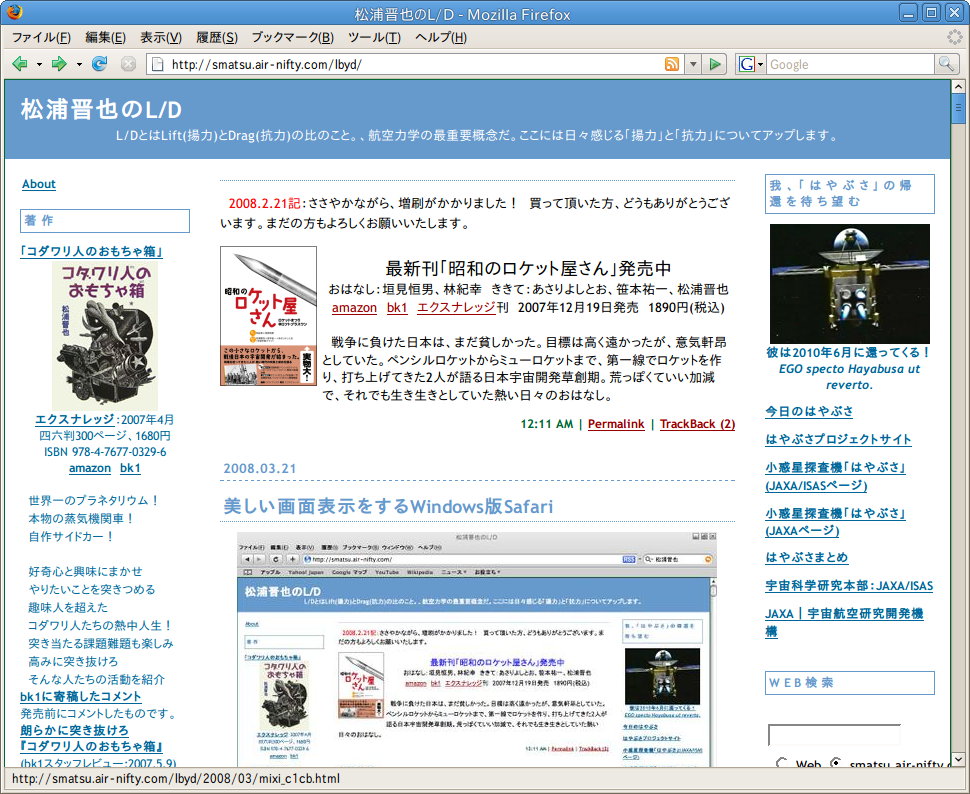
Task: Click the green Go arrow beside the address bar
Action: click(x=715, y=64)
